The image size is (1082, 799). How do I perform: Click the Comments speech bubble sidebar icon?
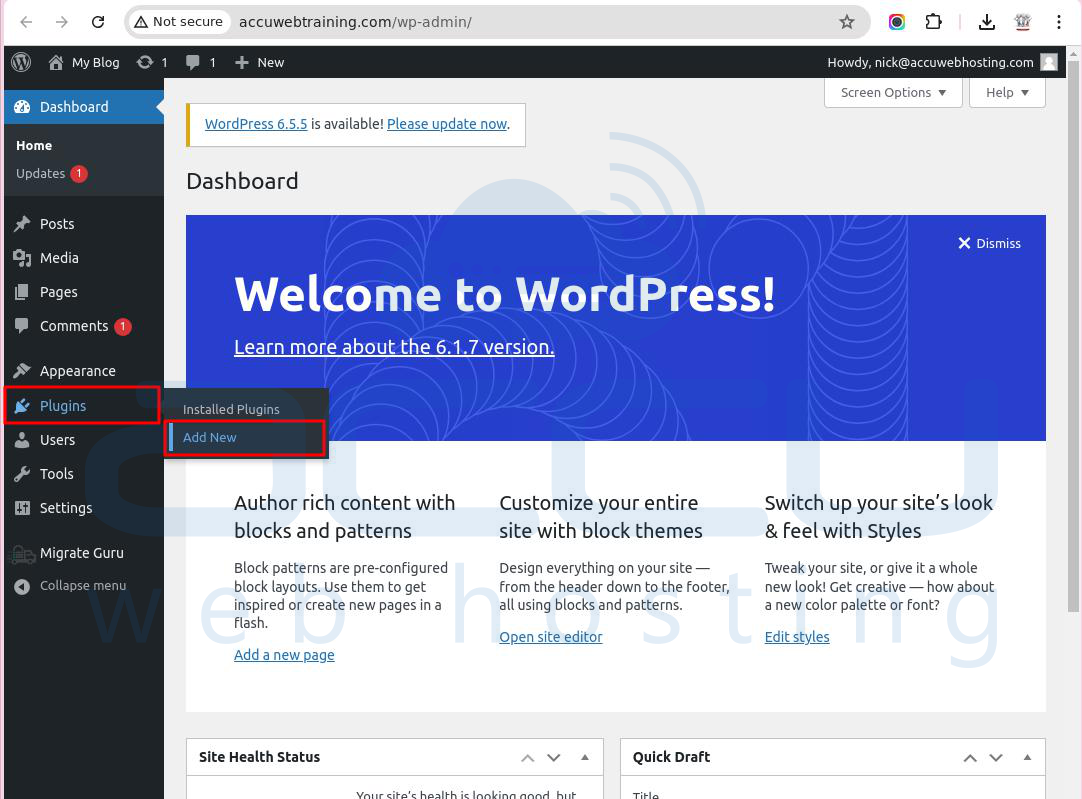pos(22,326)
